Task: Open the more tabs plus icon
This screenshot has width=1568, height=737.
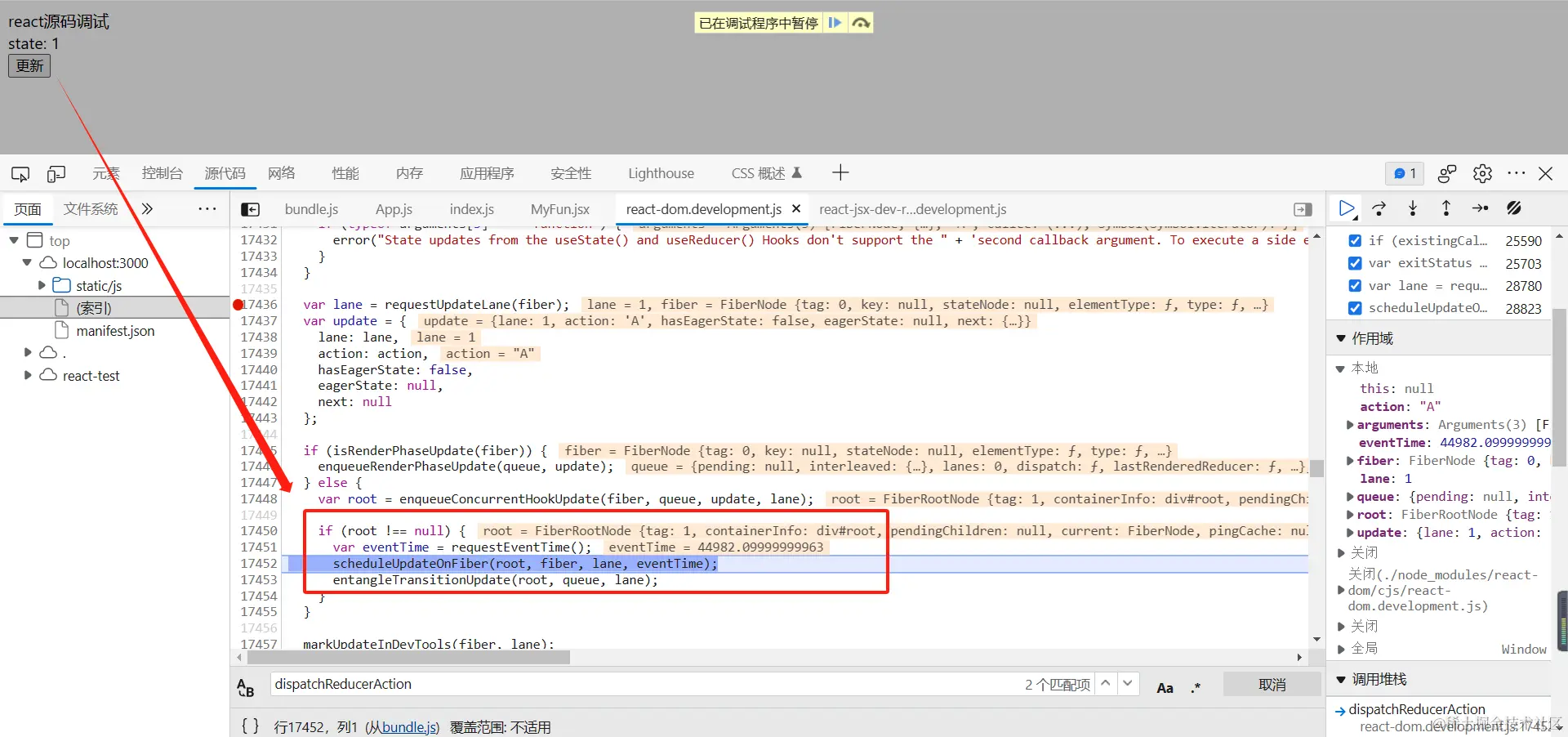Action: click(x=840, y=172)
